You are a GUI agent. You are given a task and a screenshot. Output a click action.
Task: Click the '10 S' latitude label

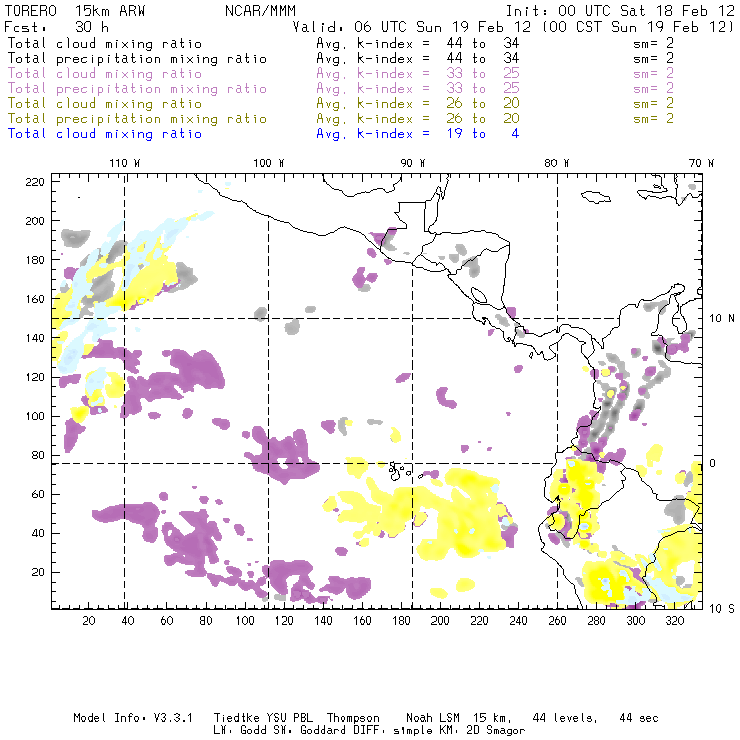(722, 609)
